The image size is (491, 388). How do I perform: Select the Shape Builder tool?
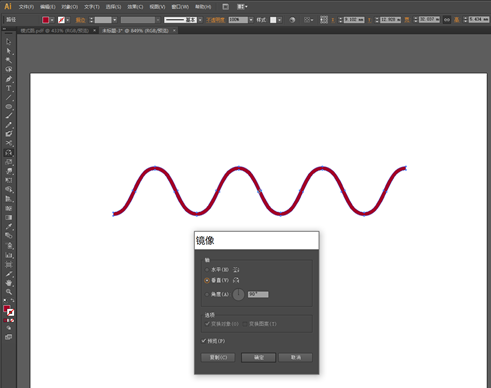[9, 190]
